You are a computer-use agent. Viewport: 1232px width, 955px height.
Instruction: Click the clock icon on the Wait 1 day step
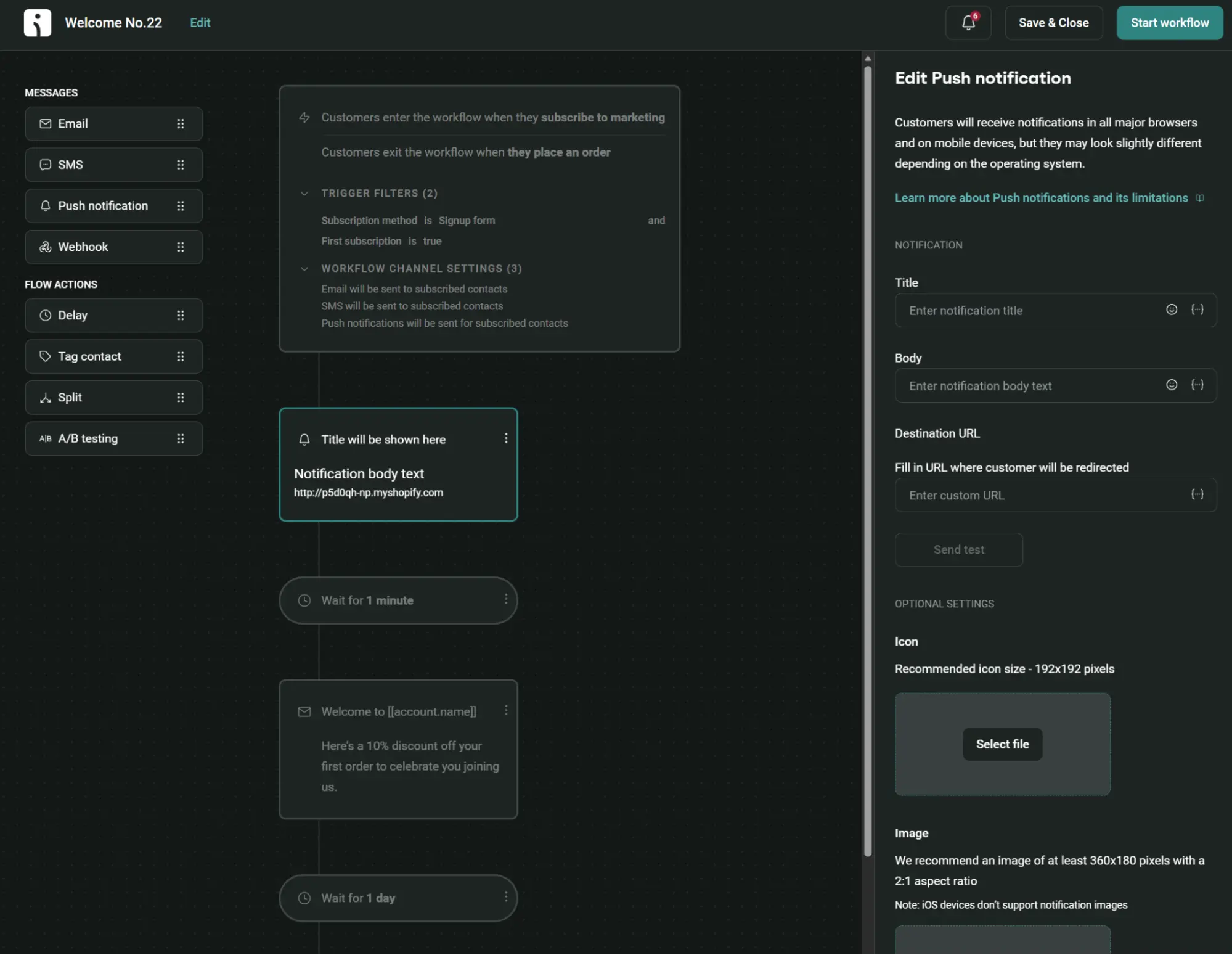click(x=304, y=898)
